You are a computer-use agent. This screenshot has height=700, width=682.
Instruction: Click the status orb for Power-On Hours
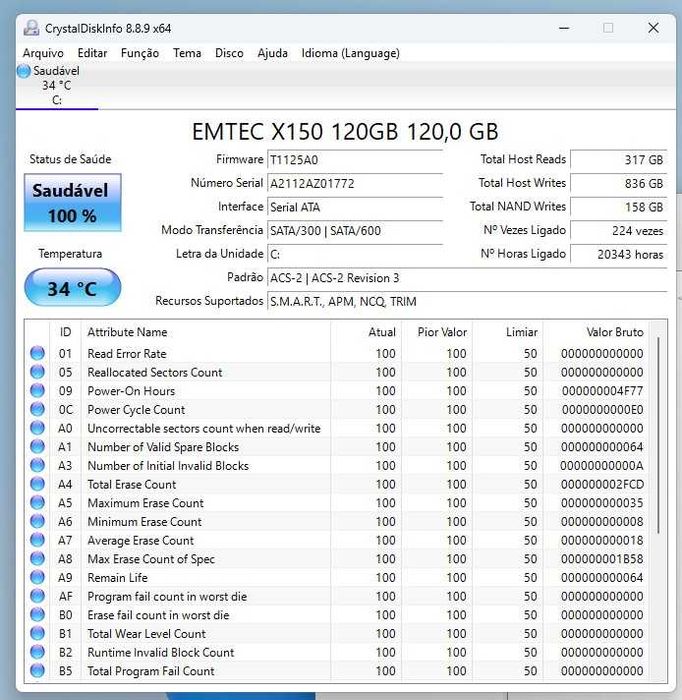[37, 391]
